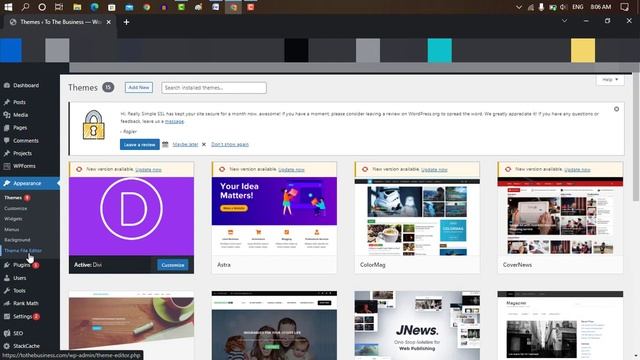The width and height of the screenshot is (640, 360).
Task: Open the ENG language switcher
Action: tap(578, 7)
